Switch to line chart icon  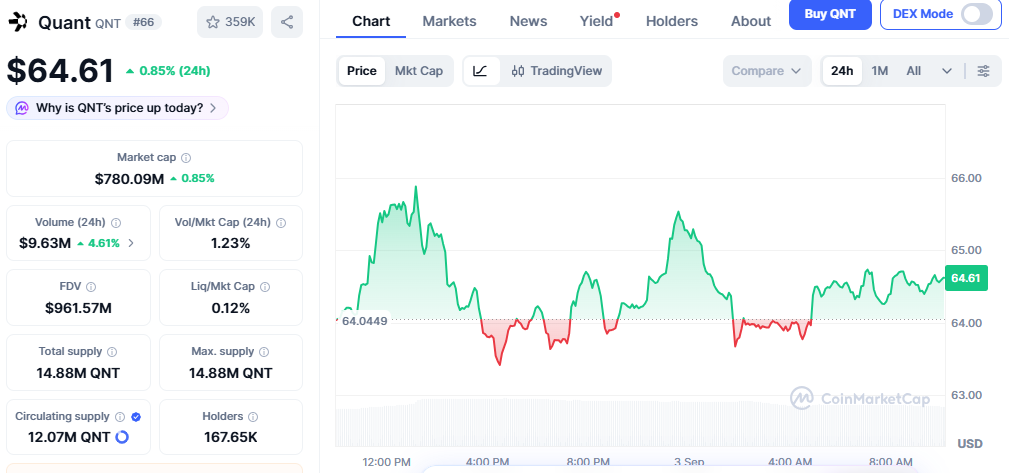click(x=480, y=71)
